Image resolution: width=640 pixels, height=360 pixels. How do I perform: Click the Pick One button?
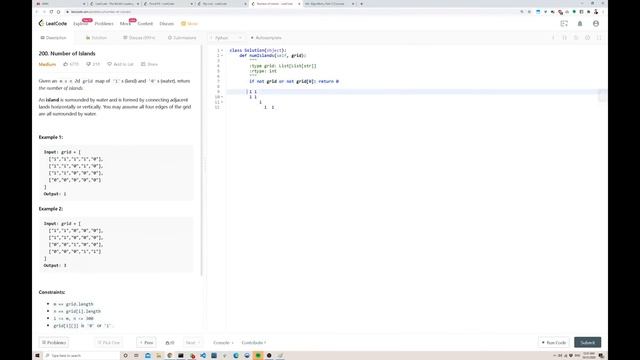(x=109, y=342)
